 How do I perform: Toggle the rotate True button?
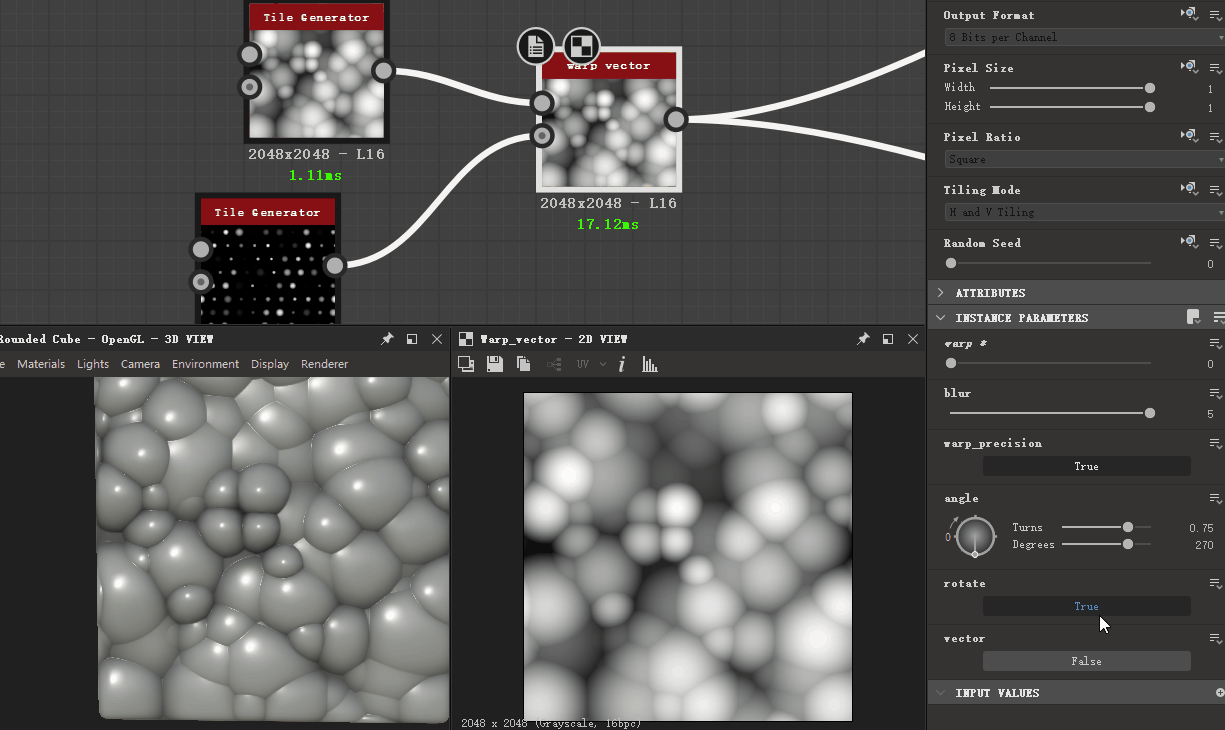(1086, 606)
